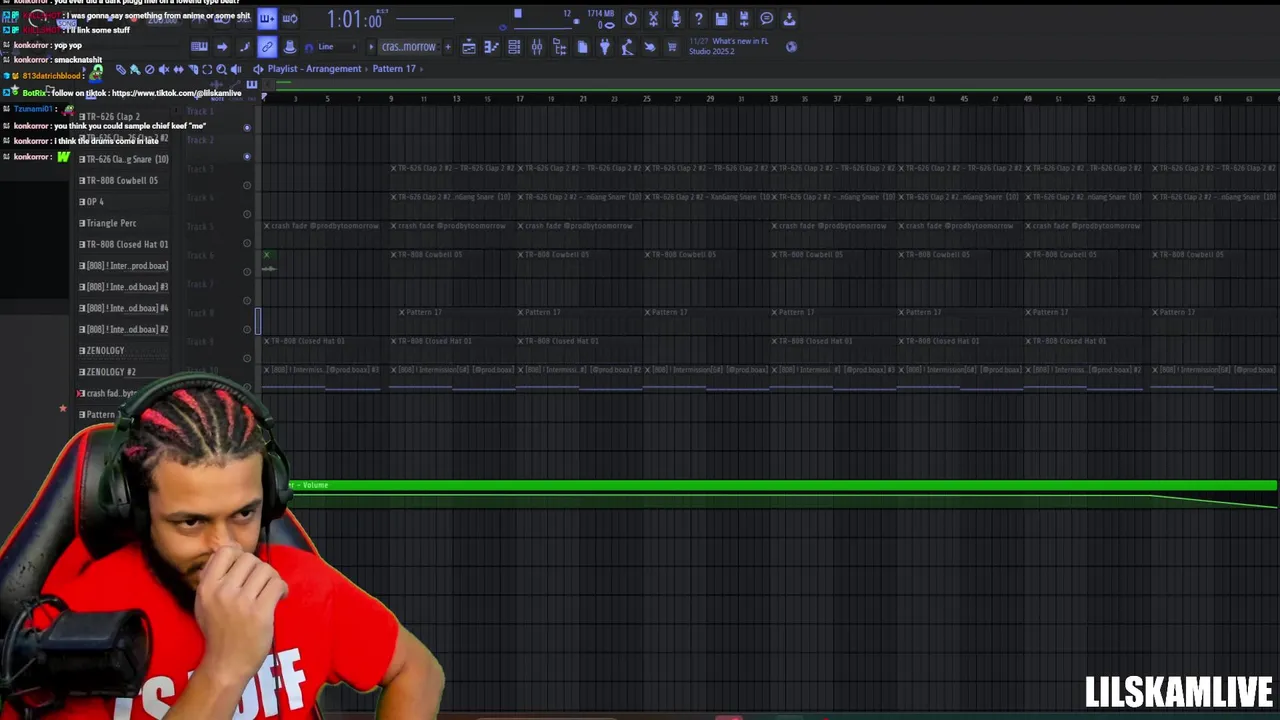The image size is (1280, 720).
Task: Open the plugin picker plug icon
Action: tap(605, 47)
